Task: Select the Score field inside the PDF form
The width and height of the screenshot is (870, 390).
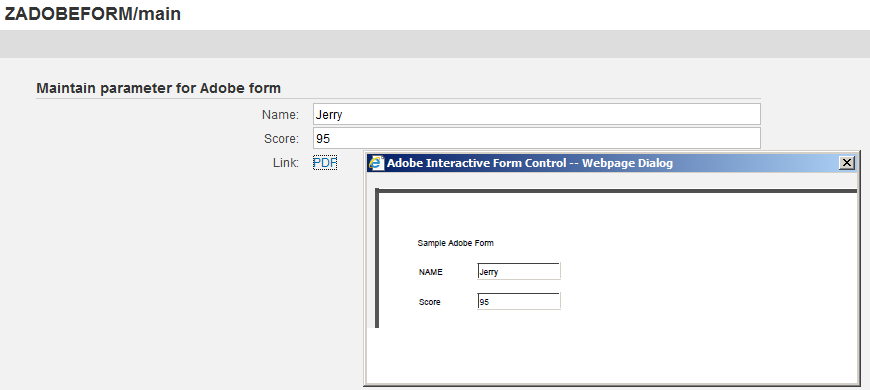Action: (x=519, y=301)
